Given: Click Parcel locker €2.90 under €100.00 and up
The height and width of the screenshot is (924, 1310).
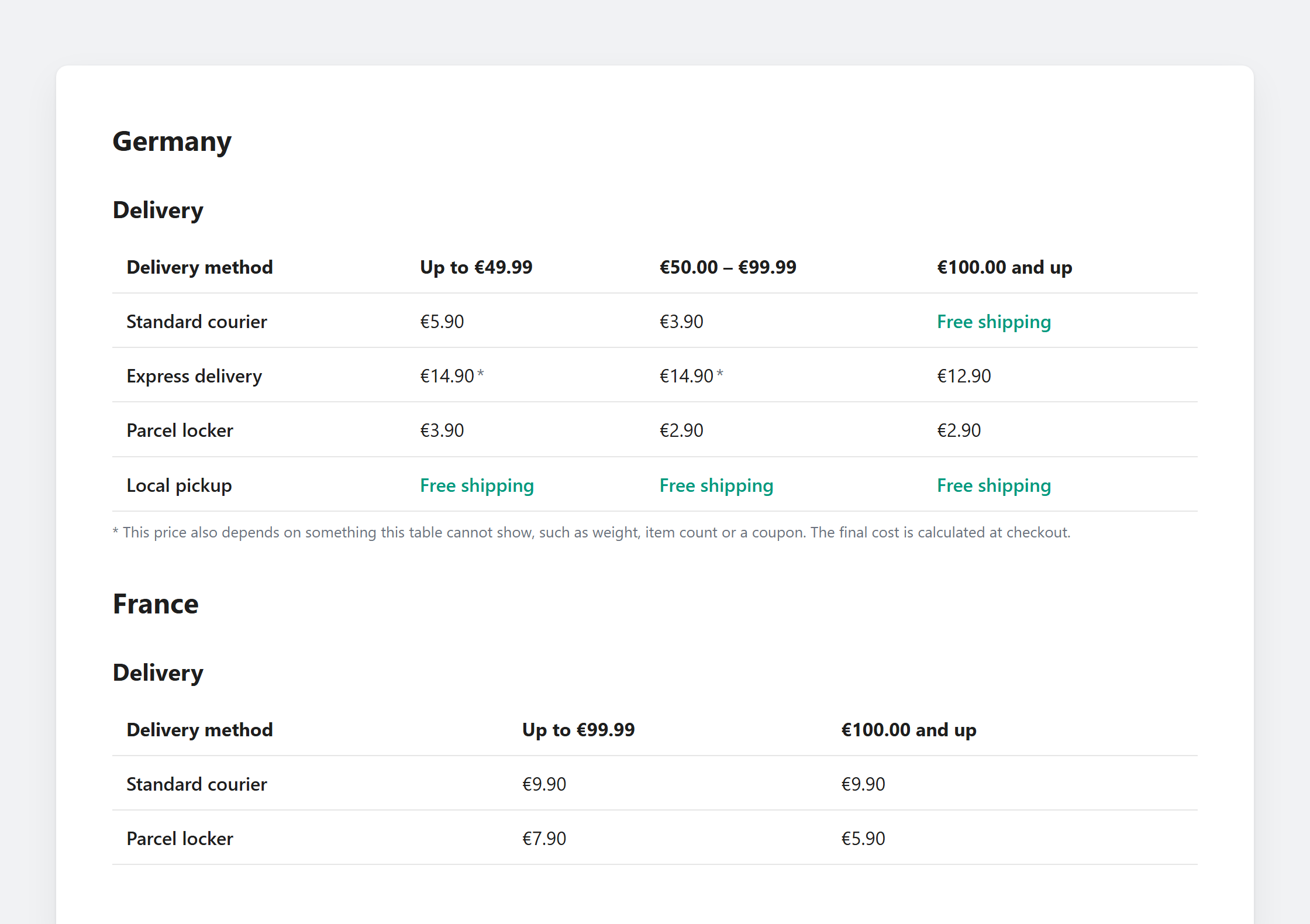Looking at the screenshot, I should tap(959, 430).
